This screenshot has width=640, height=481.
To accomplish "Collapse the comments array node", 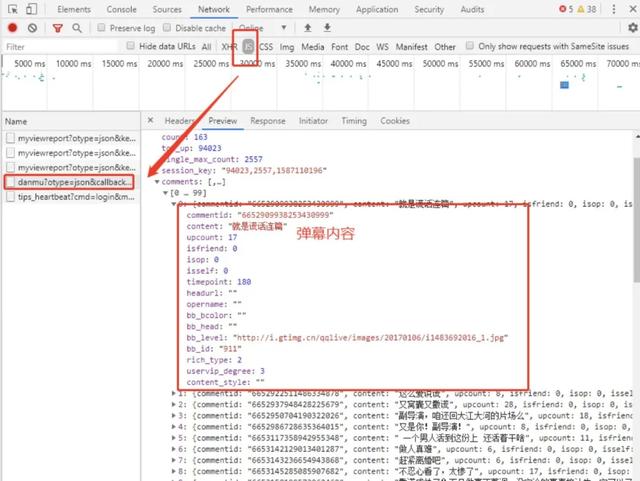I will [x=157, y=182].
